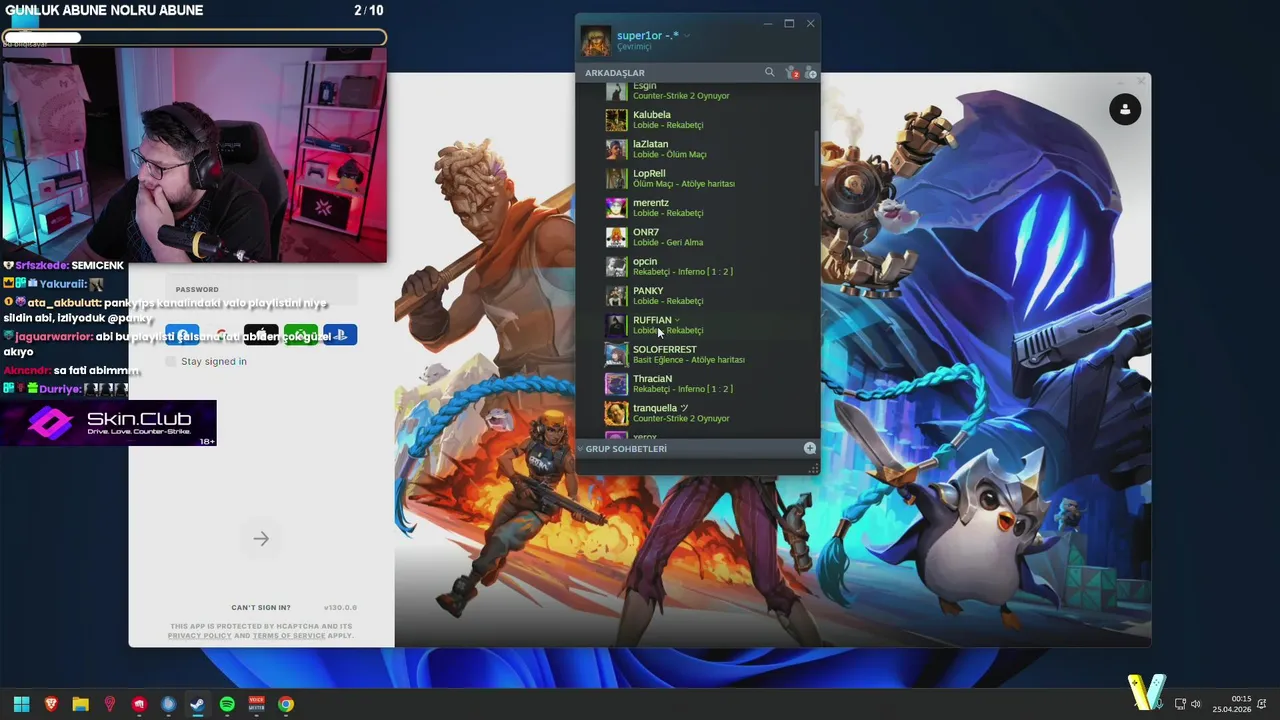Viewport: 1280px width, 720px height.
Task: Sign in with Xbox in Riot client
Action: coord(301,335)
